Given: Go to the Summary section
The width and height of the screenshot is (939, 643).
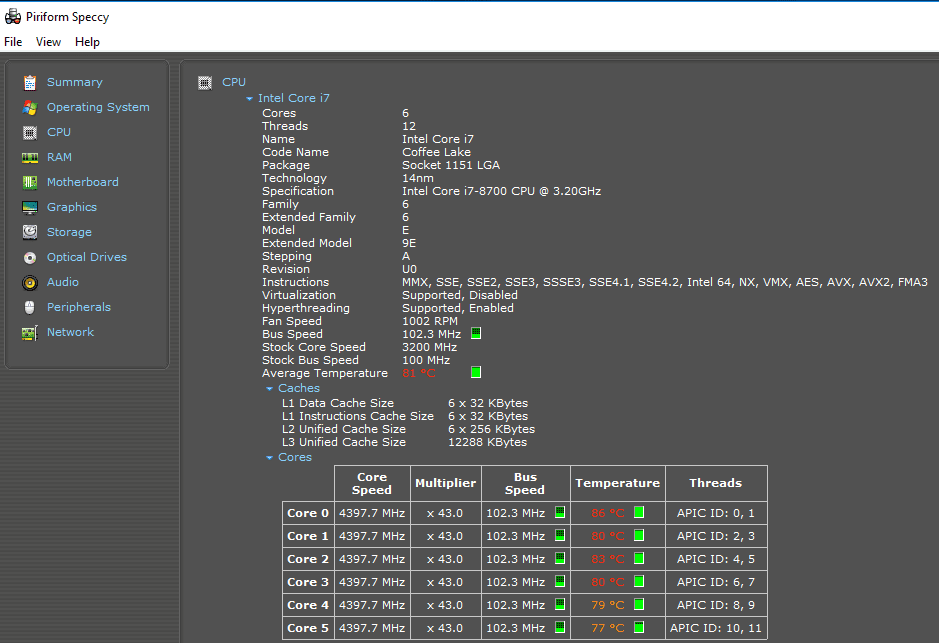Looking at the screenshot, I should coord(75,82).
